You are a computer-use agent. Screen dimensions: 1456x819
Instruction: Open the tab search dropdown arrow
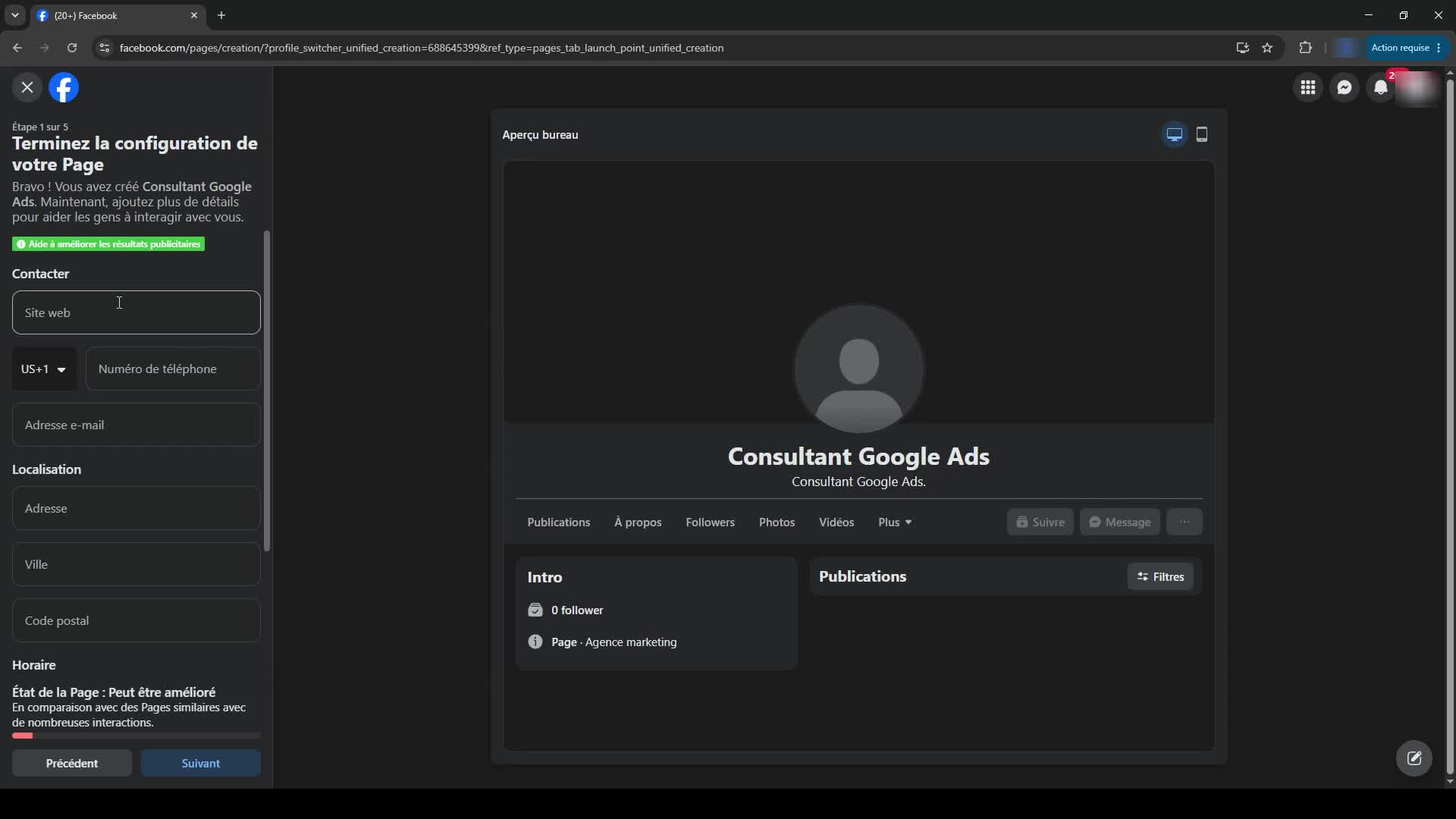[14, 15]
